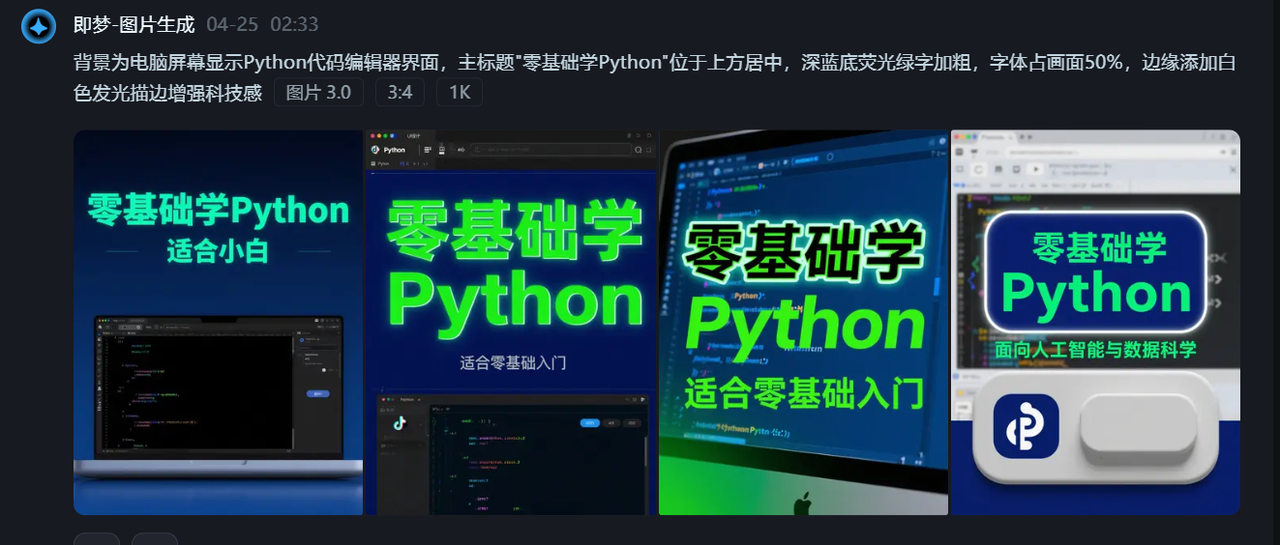Click the blue app logo in the fourth image

1026,427
